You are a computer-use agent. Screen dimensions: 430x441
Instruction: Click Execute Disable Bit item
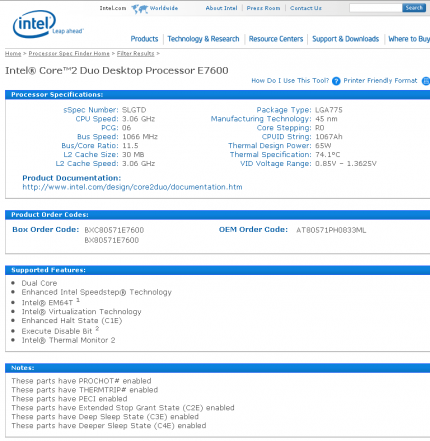pyautogui.click(x=60, y=331)
